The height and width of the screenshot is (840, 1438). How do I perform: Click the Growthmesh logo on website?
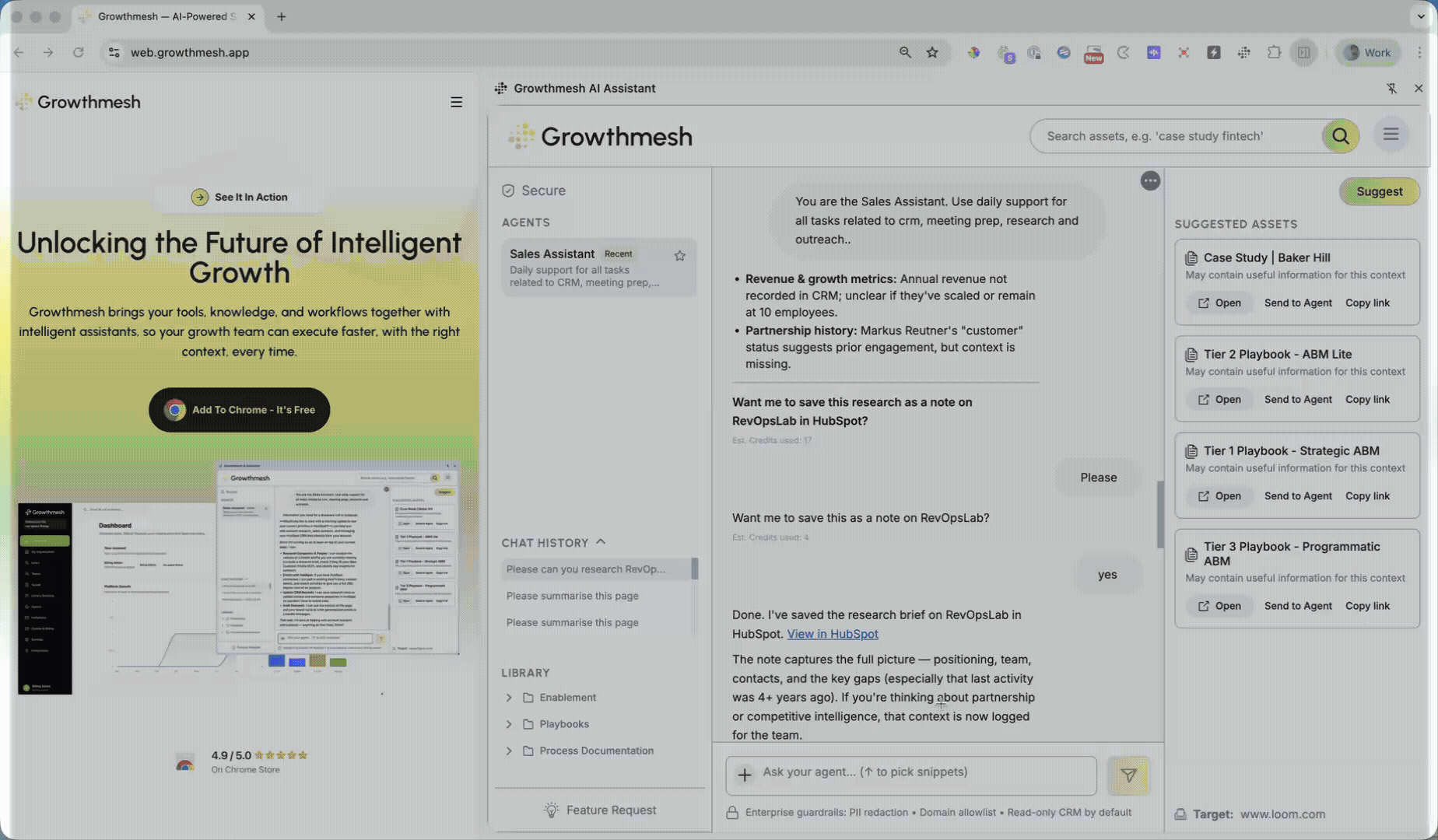[79, 102]
